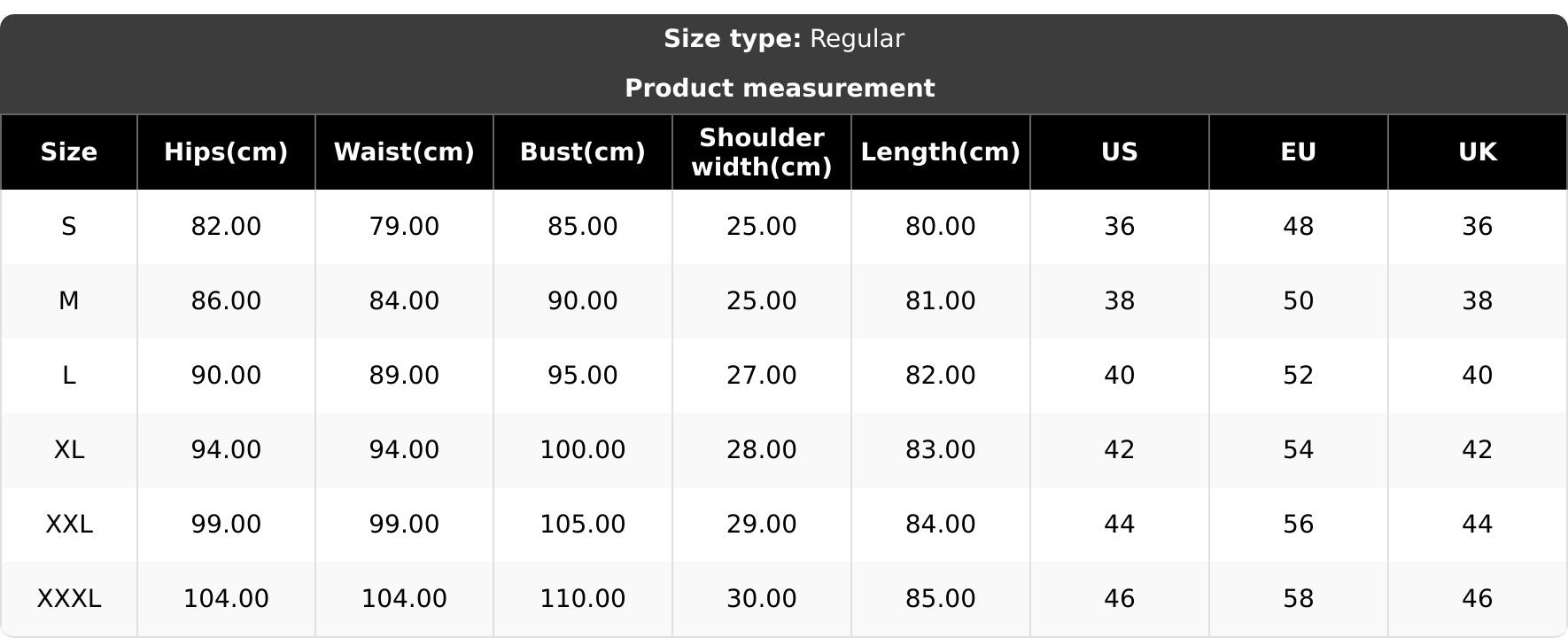
Task: Click the Size type: Regular label
Action: pyautogui.click(x=783, y=39)
